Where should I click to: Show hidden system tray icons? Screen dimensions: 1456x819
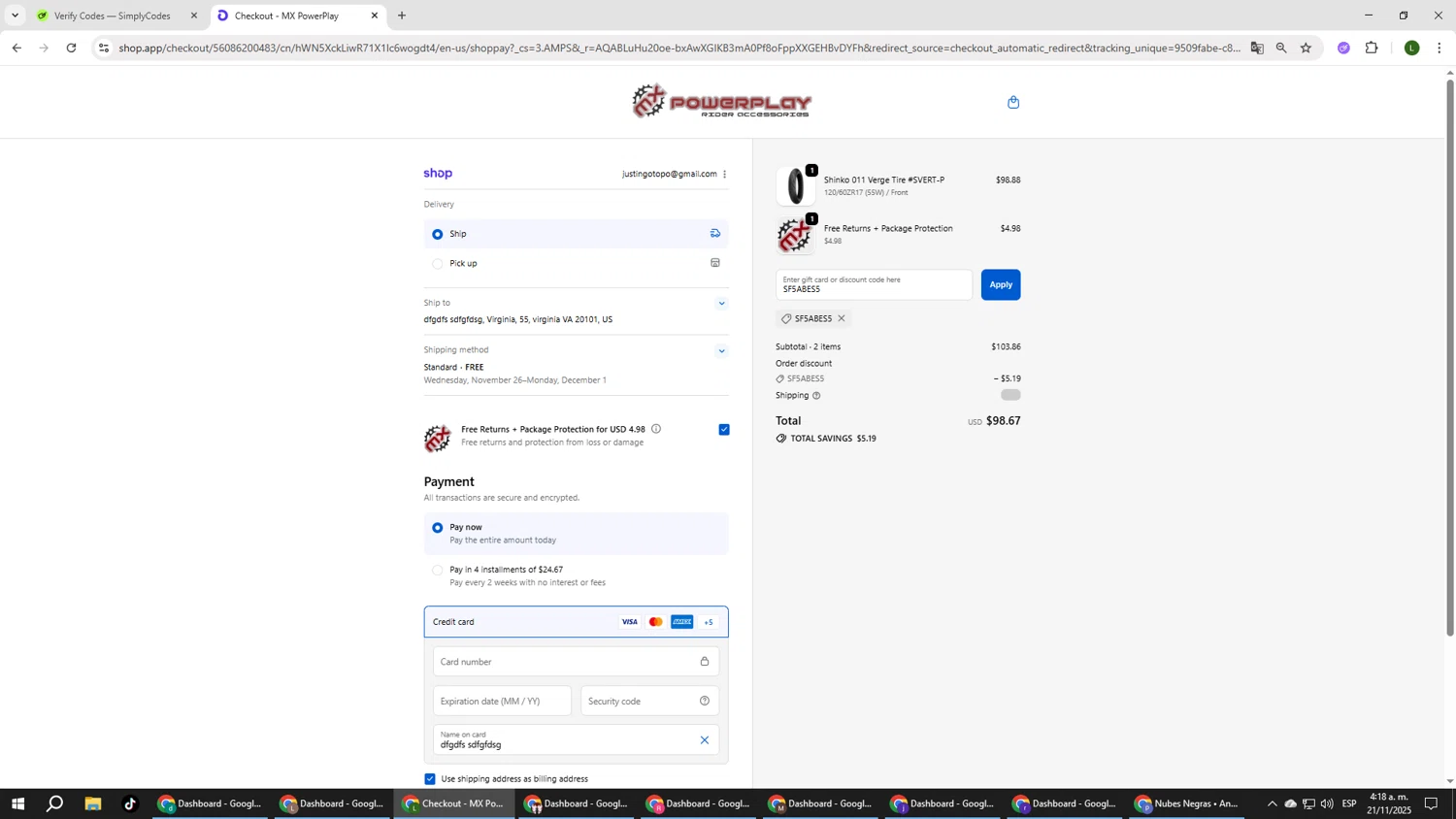[x=1272, y=803]
